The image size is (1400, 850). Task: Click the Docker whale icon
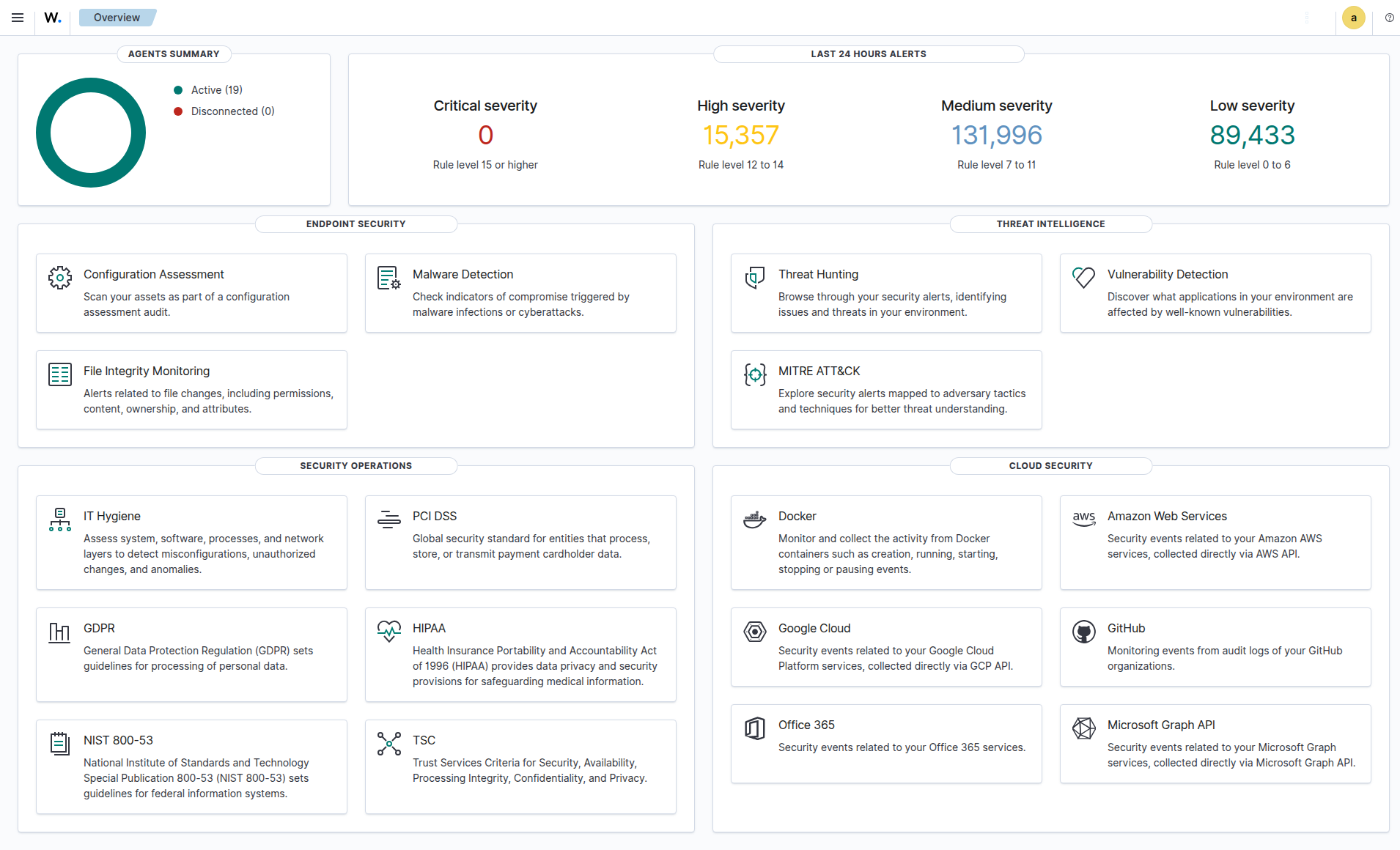754,520
